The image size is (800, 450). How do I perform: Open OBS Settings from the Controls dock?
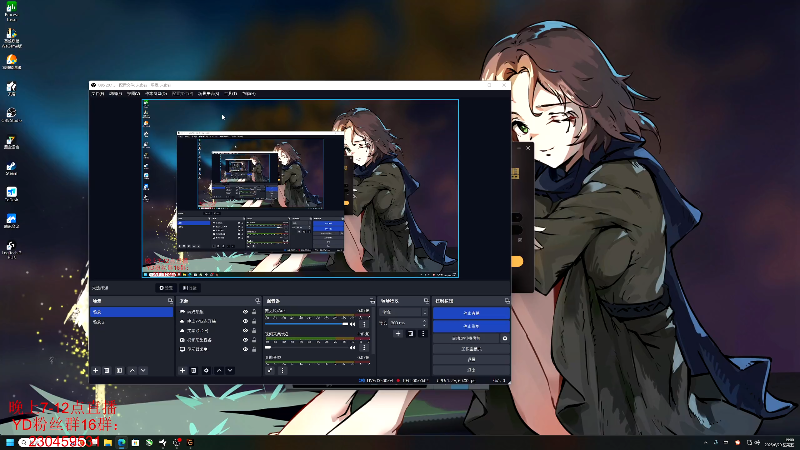coord(471,360)
